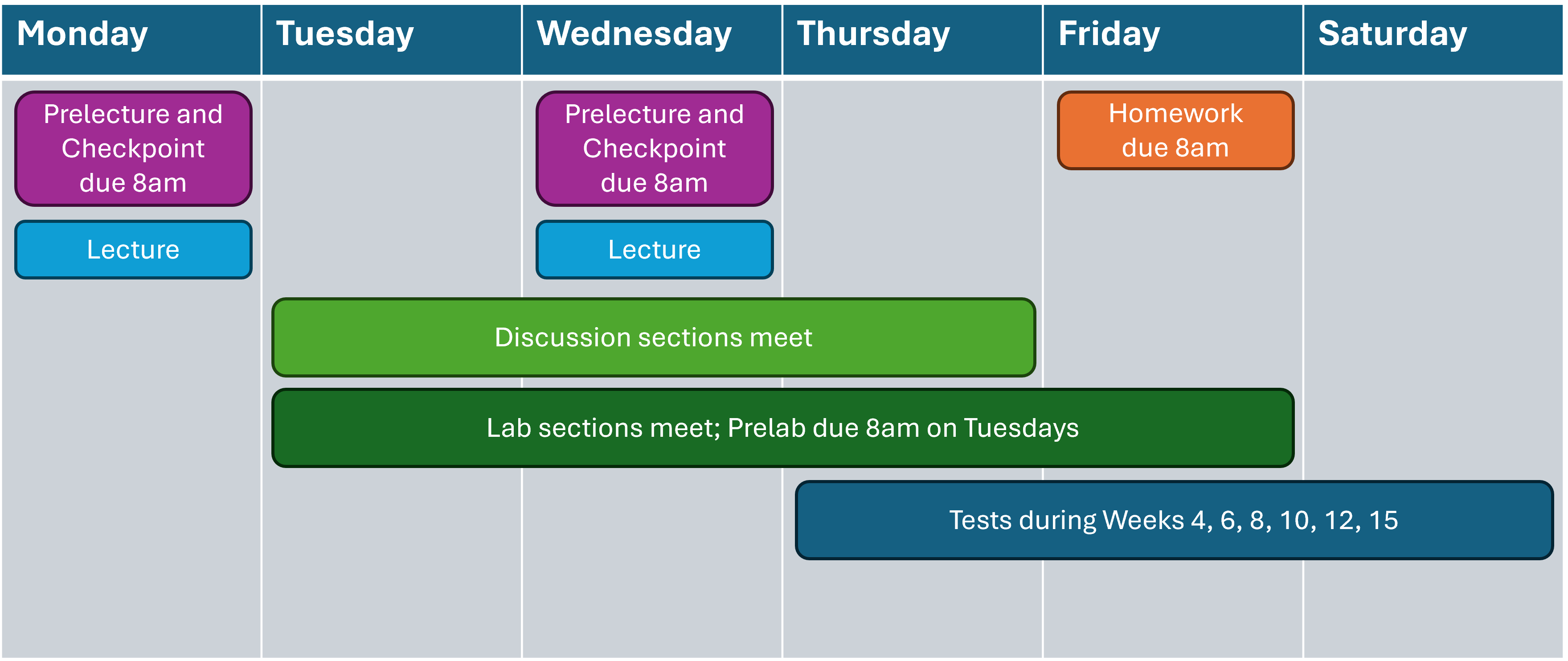
Task: Click the Friday column header
Action: click(x=1173, y=40)
